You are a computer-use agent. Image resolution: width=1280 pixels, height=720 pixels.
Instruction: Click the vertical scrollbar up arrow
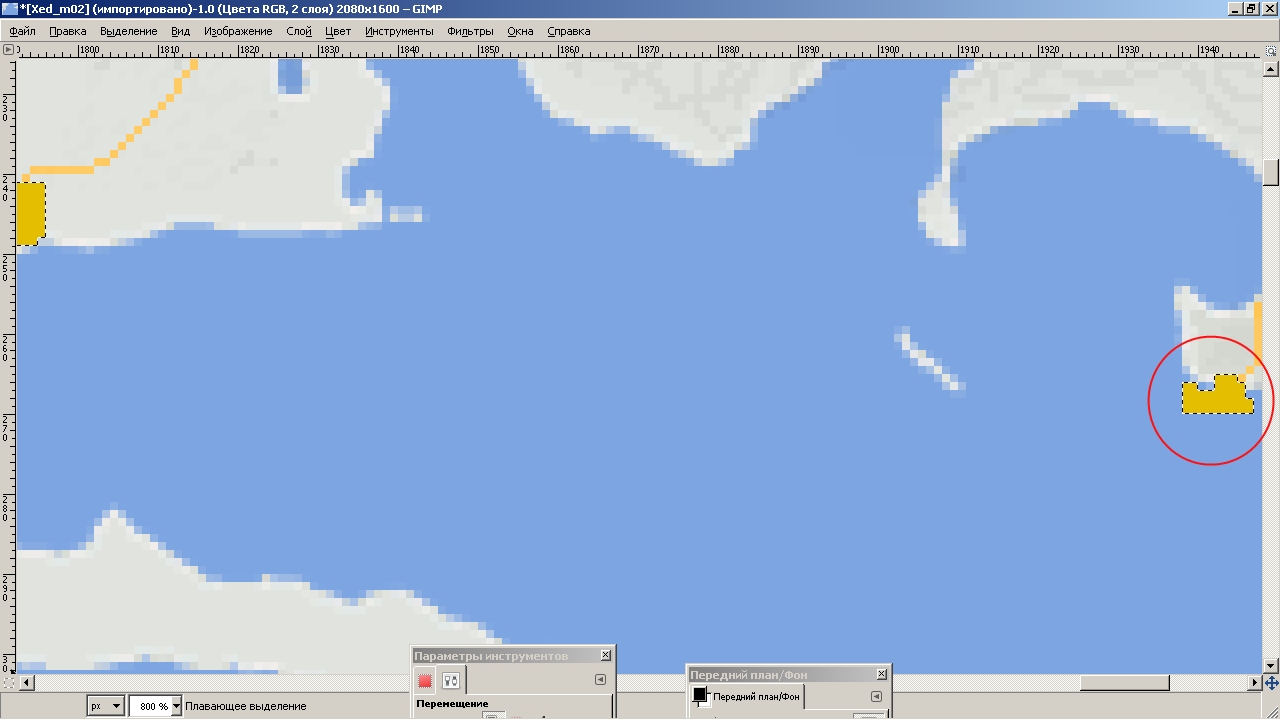1271,68
